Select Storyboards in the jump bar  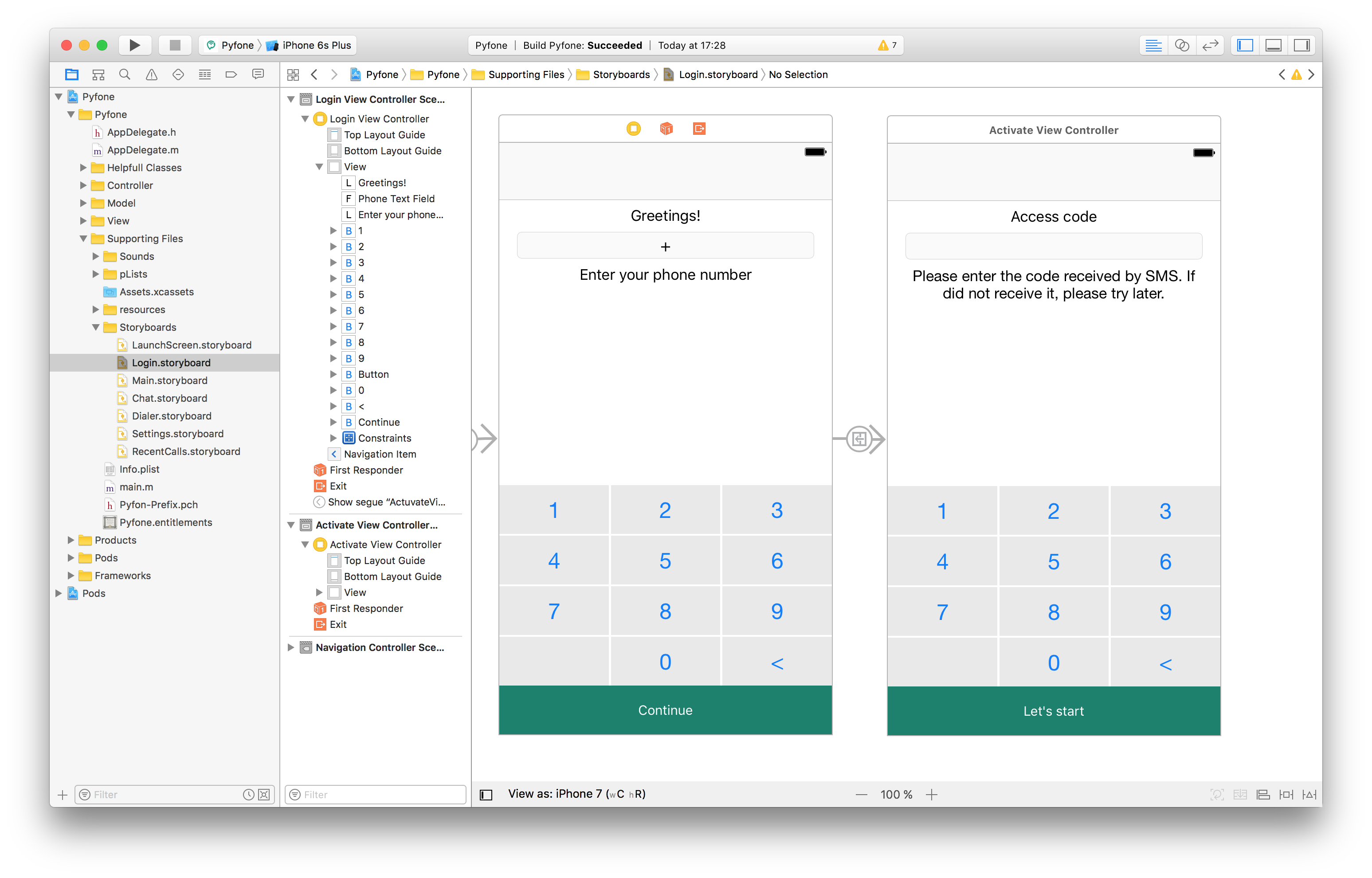point(621,74)
